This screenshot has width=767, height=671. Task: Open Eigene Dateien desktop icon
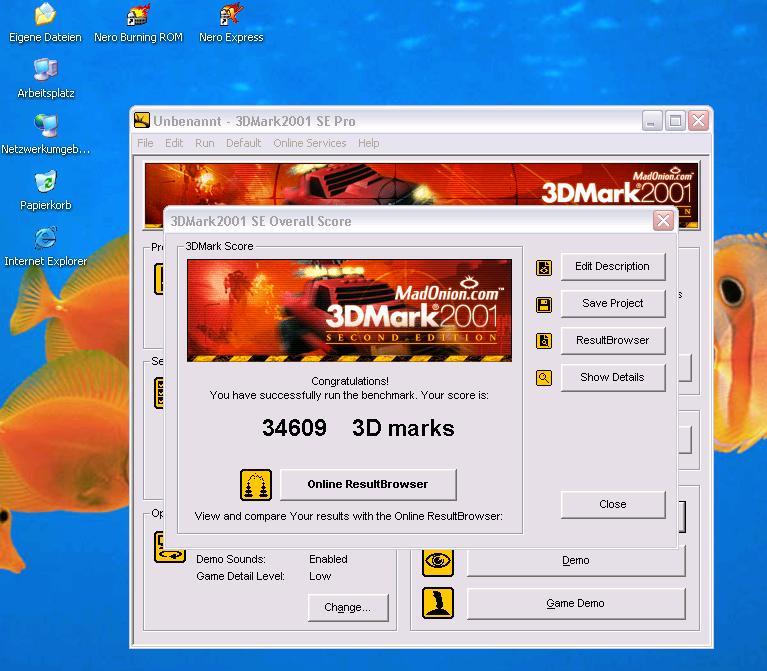45,22
